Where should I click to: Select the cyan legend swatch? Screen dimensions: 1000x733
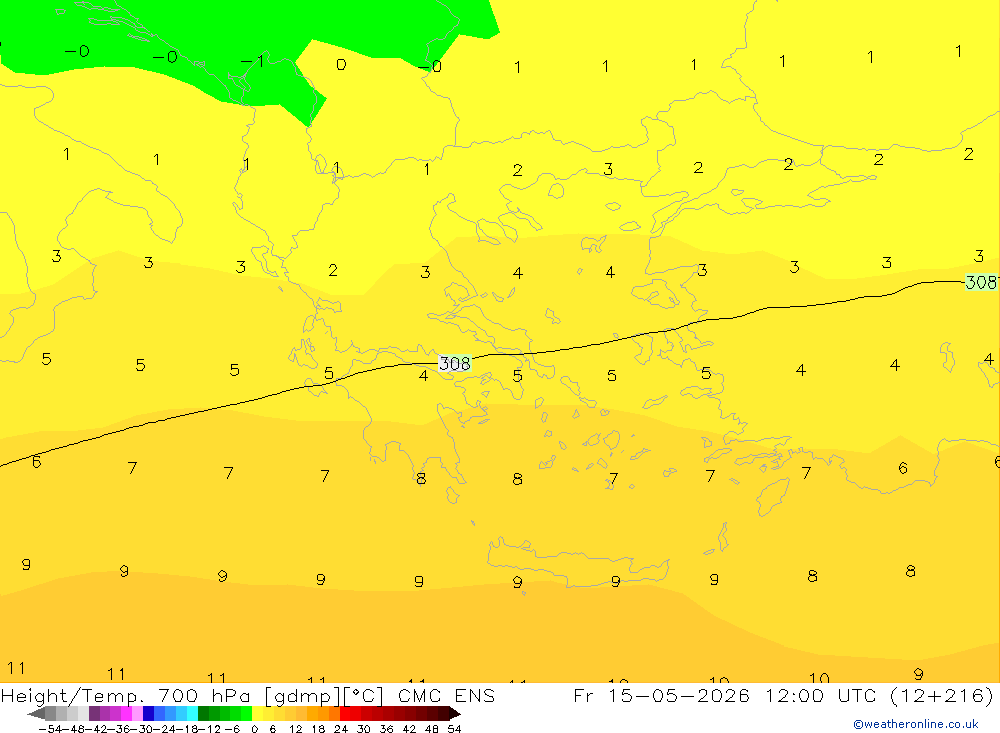tap(192, 714)
